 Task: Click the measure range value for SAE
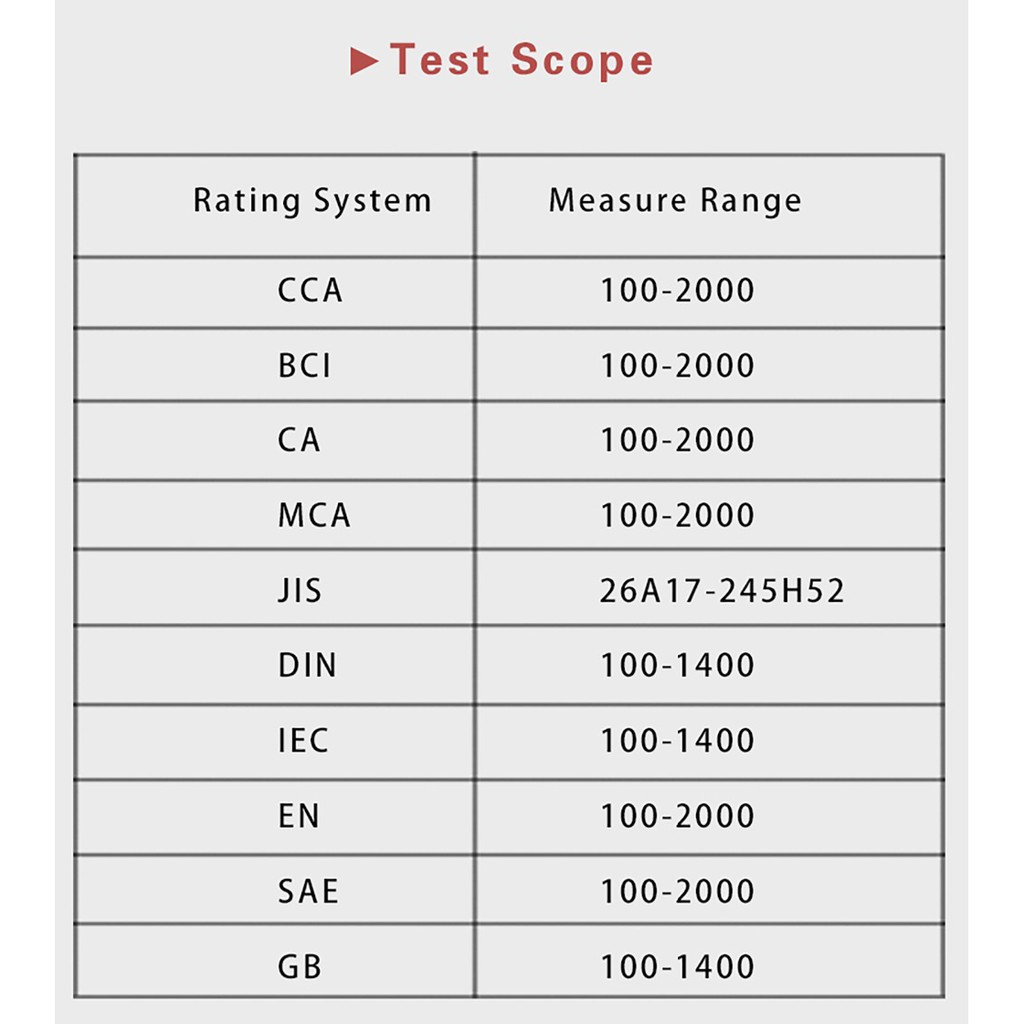tap(677, 891)
